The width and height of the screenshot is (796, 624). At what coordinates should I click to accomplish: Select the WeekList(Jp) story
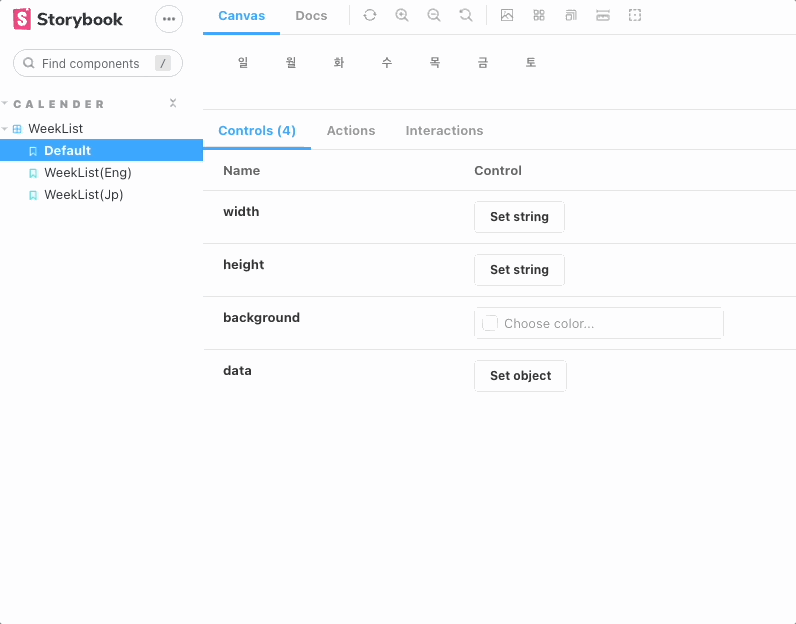tap(102, 194)
